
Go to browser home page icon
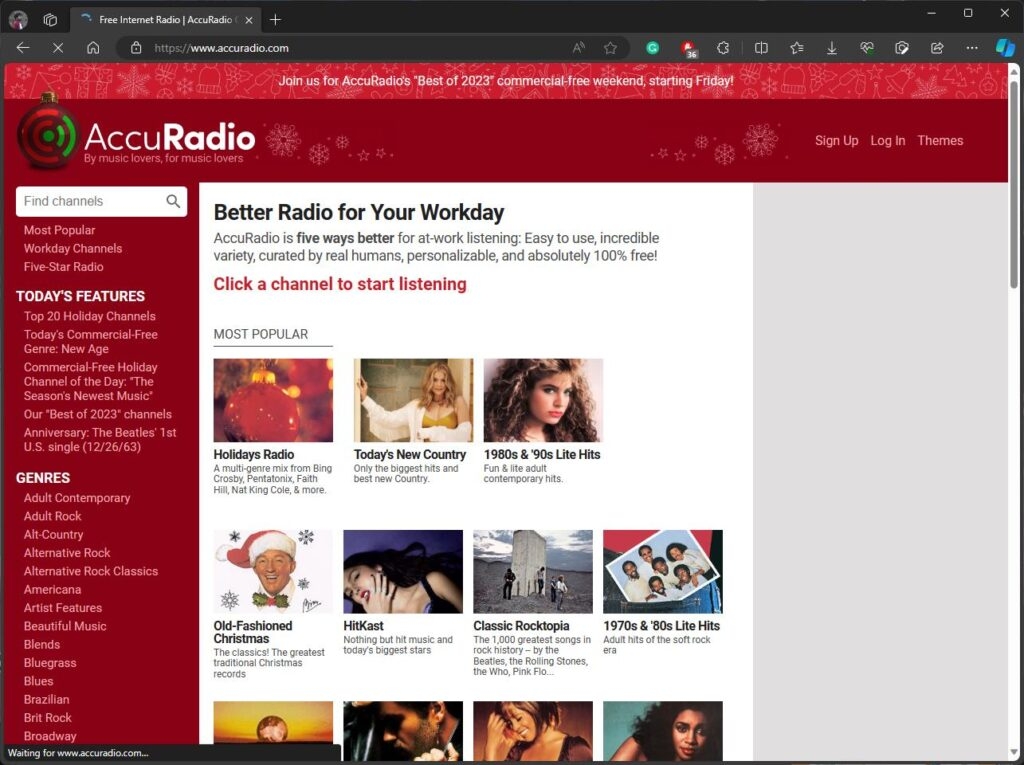pos(93,48)
